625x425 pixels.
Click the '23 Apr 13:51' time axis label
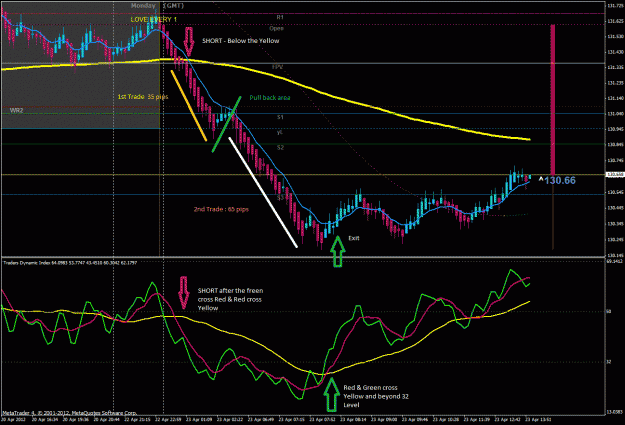click(538, 420)
